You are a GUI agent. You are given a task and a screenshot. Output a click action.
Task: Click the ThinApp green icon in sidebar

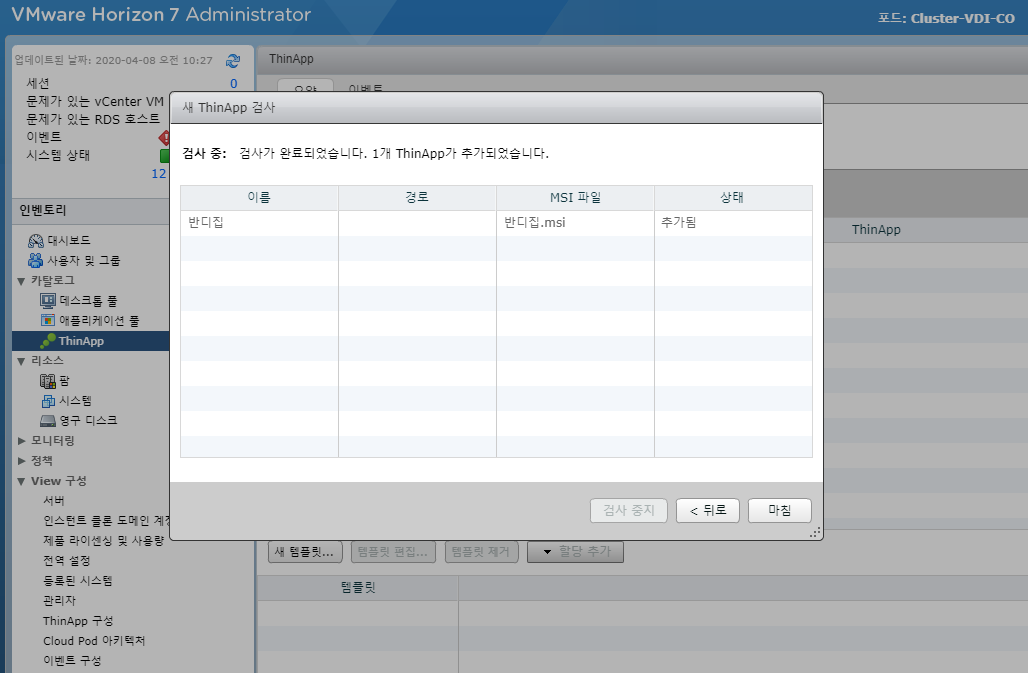pos(48,341)
